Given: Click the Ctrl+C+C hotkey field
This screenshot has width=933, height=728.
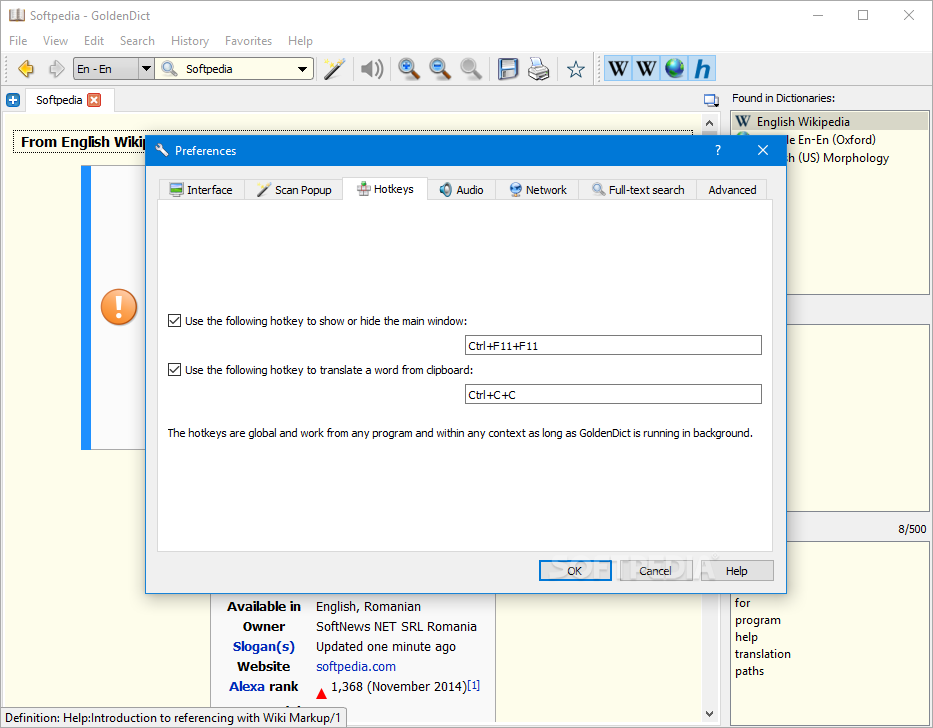Looking at the screenshot, I should pos(613,394).
